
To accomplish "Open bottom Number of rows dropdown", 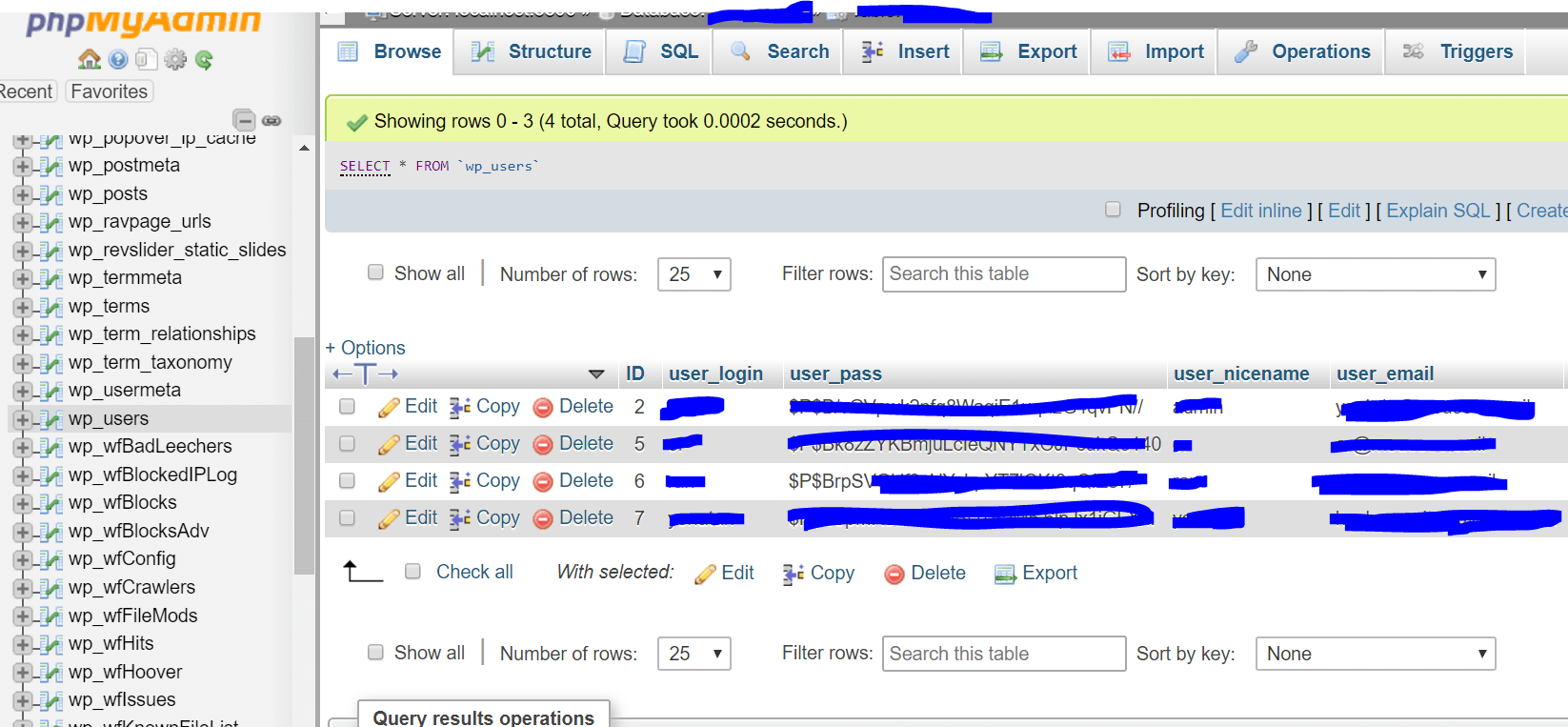I will (x=694, y=654).
